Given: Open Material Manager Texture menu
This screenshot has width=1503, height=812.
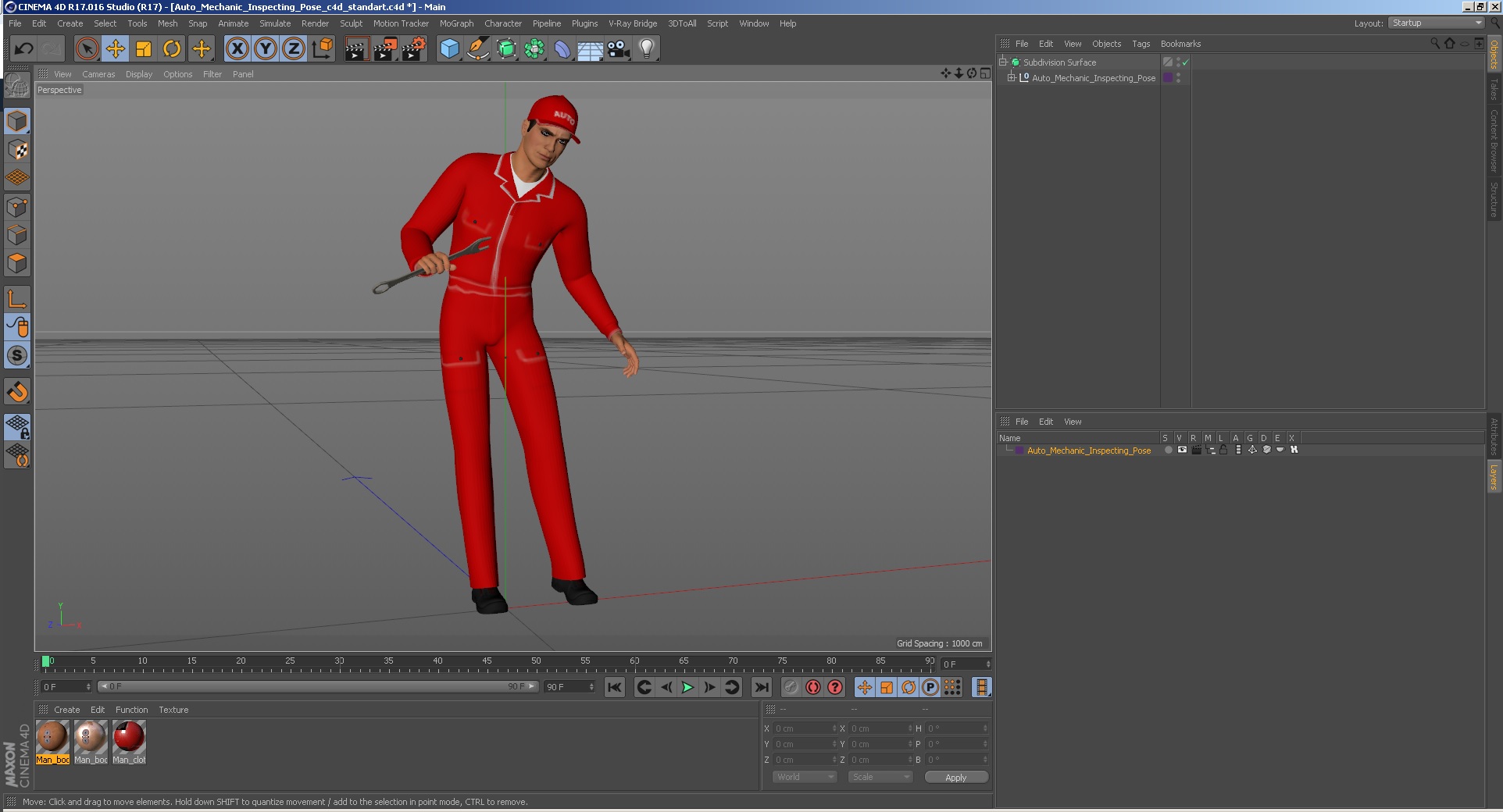Looking at the screenshot, I should [173, 710].
